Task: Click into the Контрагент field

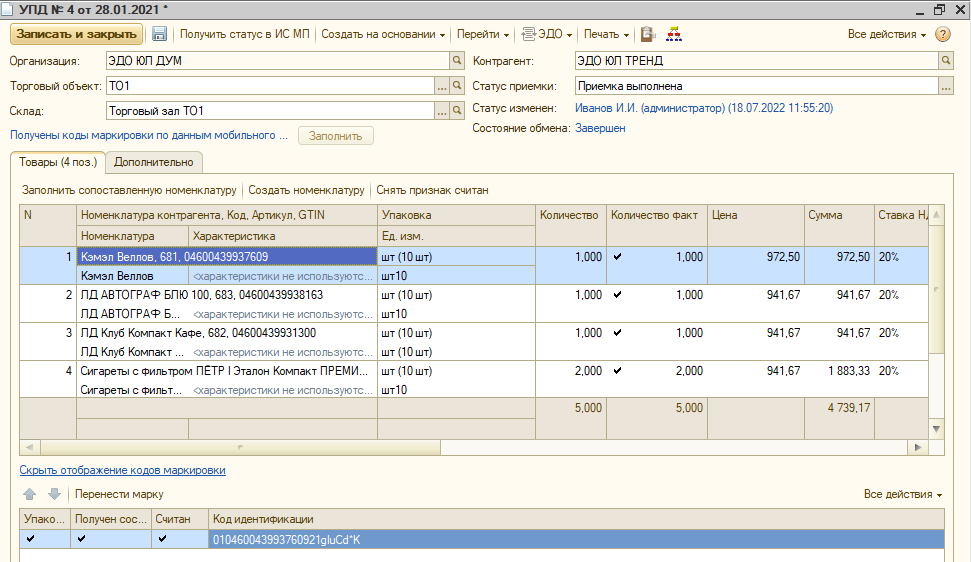Action: click(x=756, y=61)
